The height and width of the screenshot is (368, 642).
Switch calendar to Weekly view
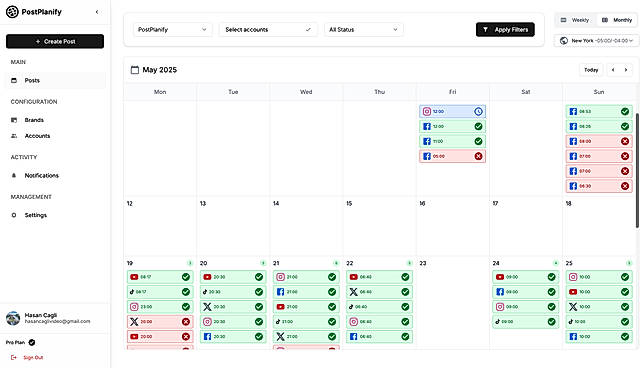point(575,20)
